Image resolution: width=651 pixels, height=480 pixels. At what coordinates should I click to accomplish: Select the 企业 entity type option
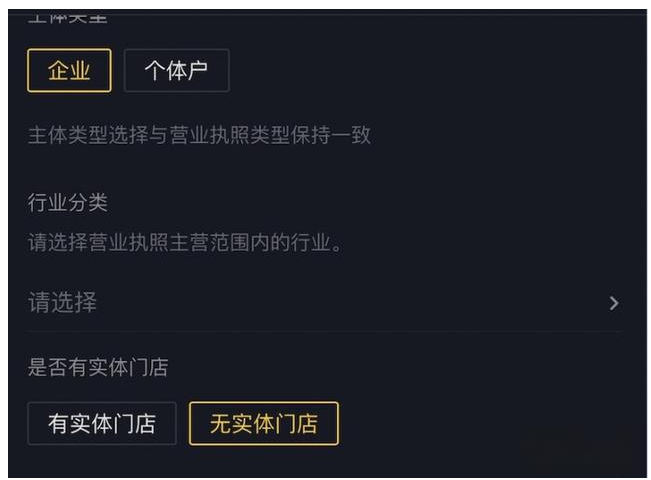pyautogui.click(x=69, y=71)
